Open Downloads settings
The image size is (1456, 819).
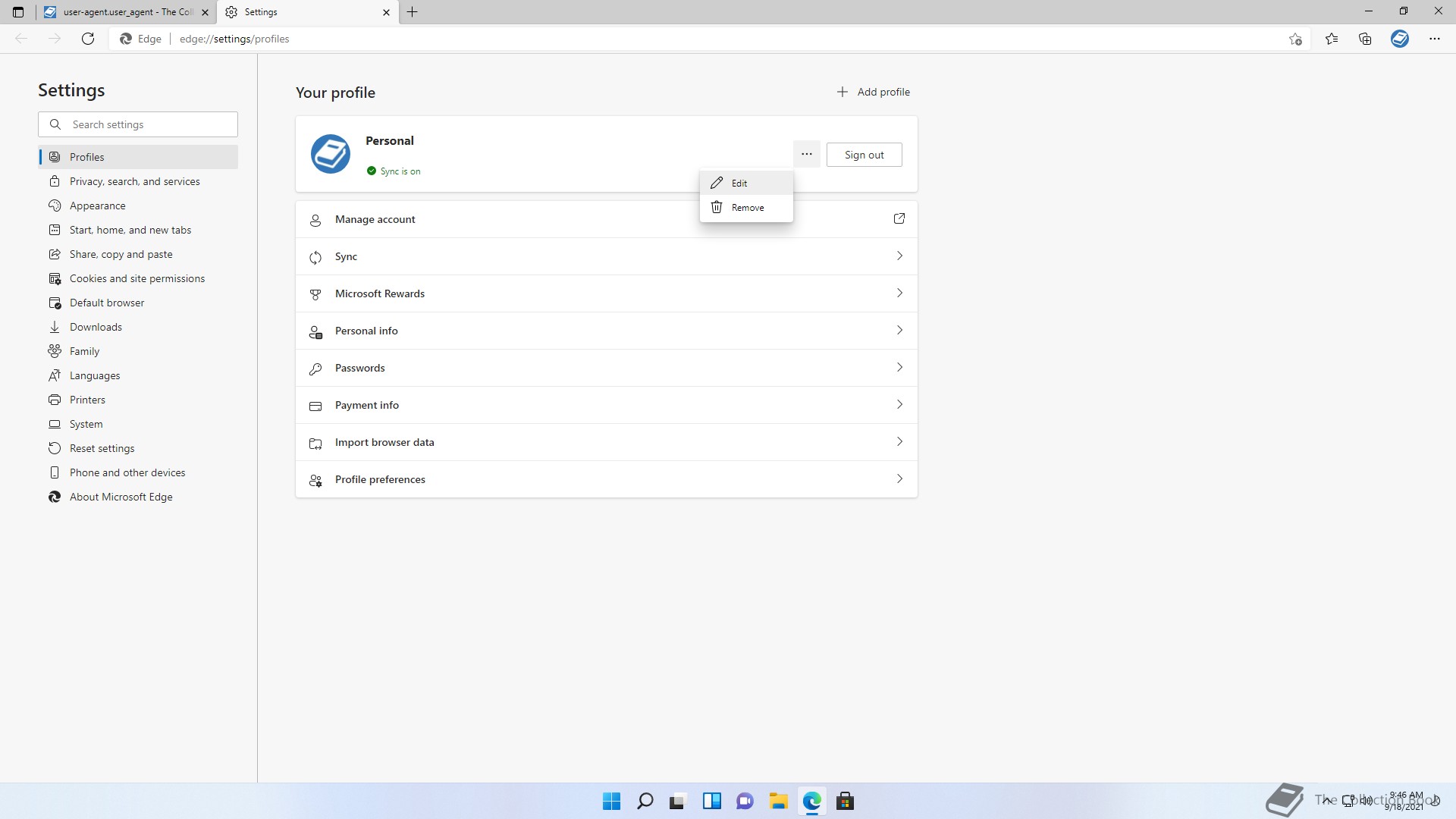pos(138,327)
